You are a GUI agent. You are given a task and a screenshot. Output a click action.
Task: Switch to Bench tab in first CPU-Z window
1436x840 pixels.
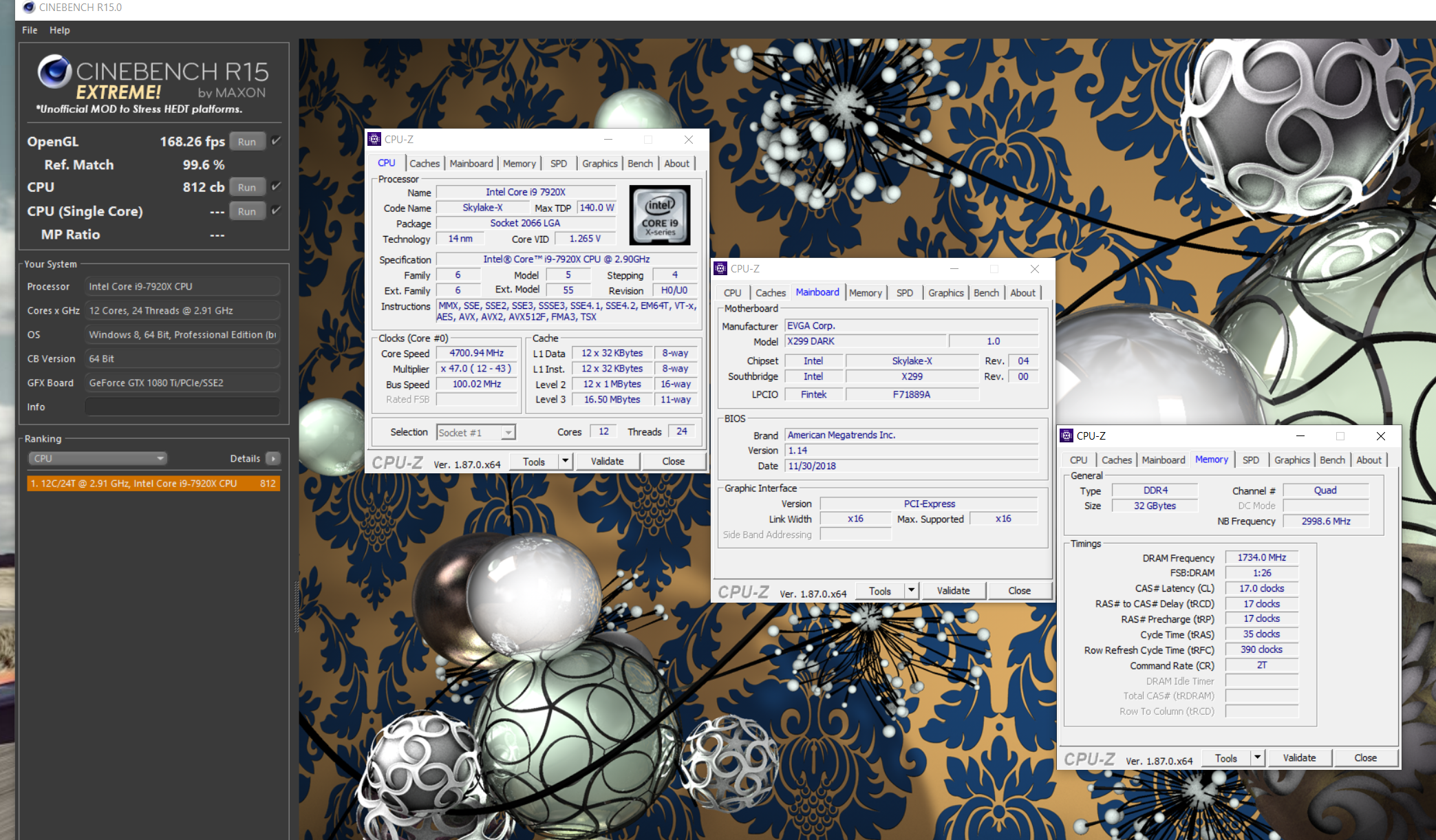(x=640, y=164)
